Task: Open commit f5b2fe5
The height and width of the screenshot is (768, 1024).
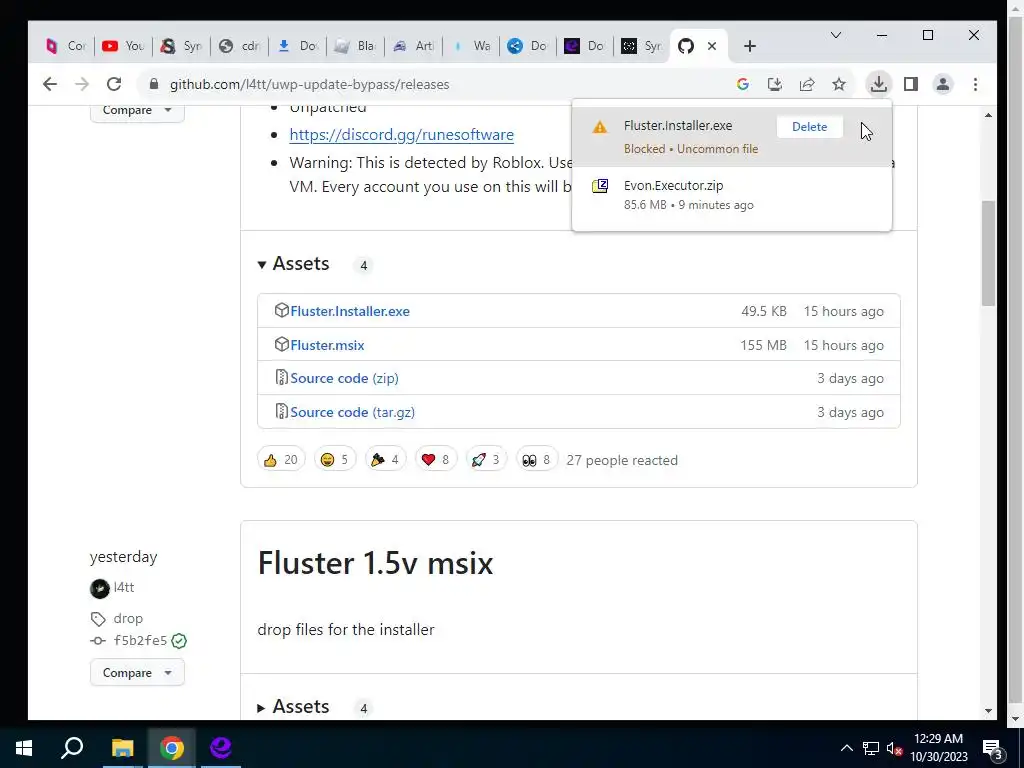Action: (140, 641)
